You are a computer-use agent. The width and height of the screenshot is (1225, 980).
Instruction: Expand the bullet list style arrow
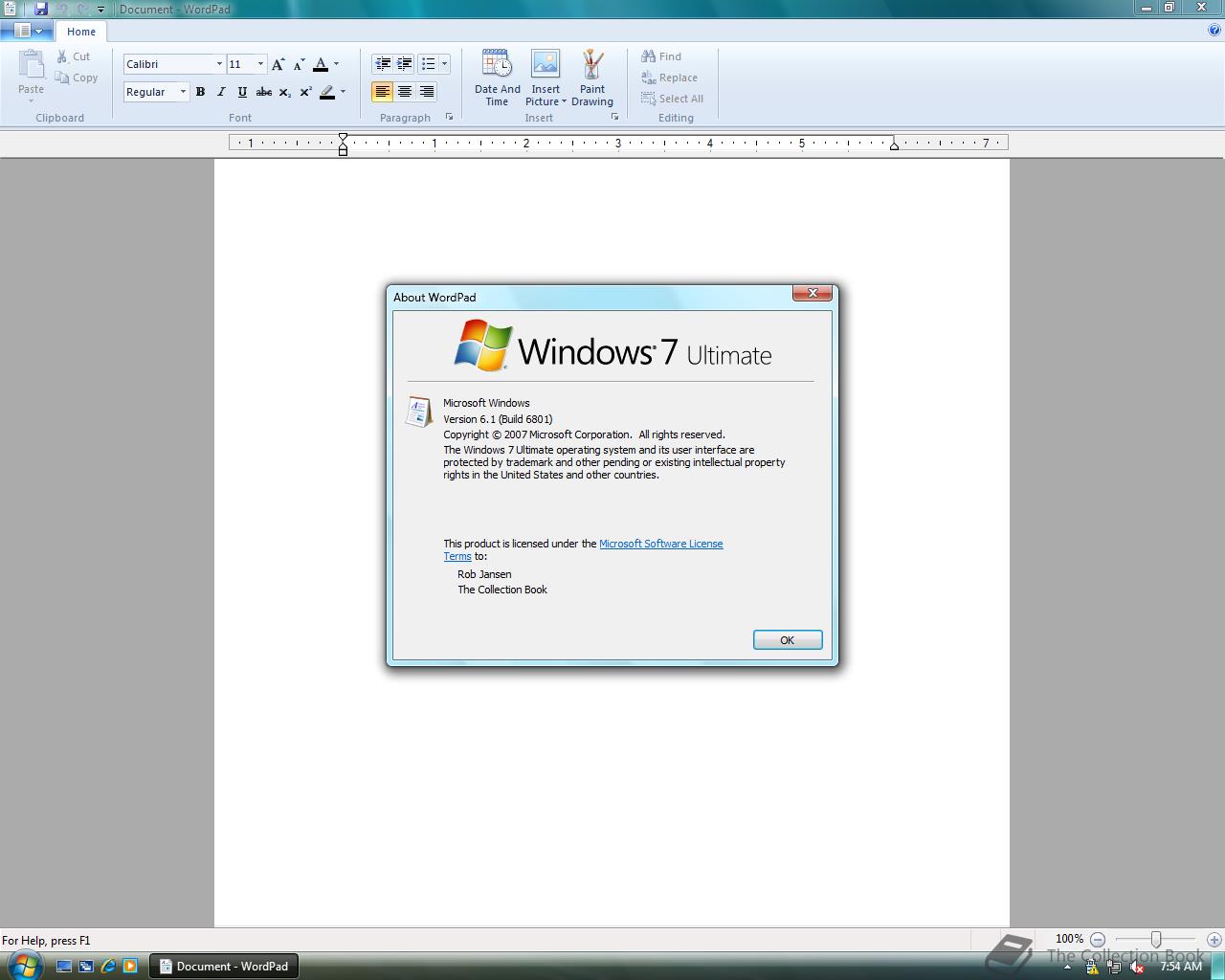click(x=444, y=64)
